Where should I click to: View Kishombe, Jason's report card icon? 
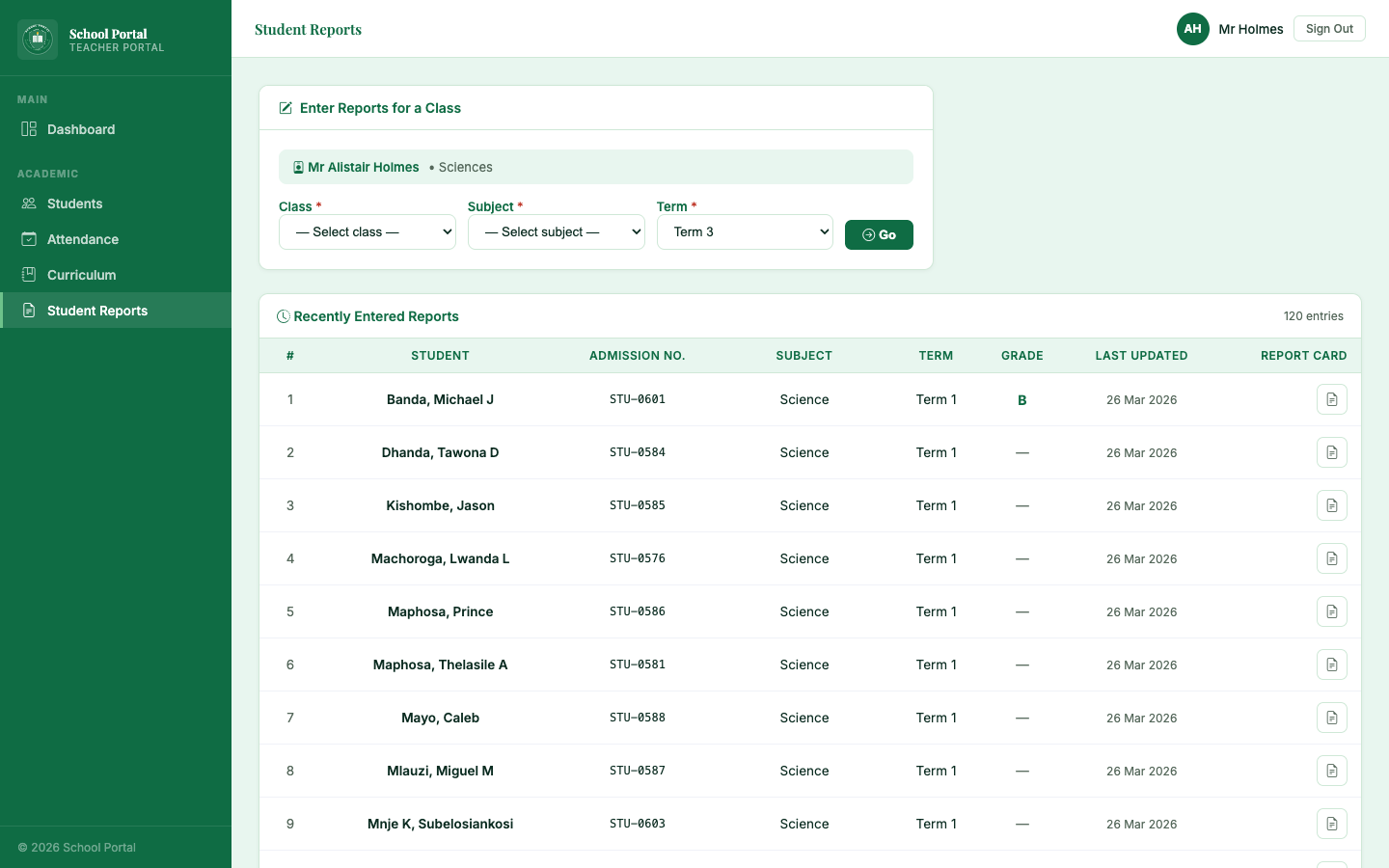[x=1331, y=505]
